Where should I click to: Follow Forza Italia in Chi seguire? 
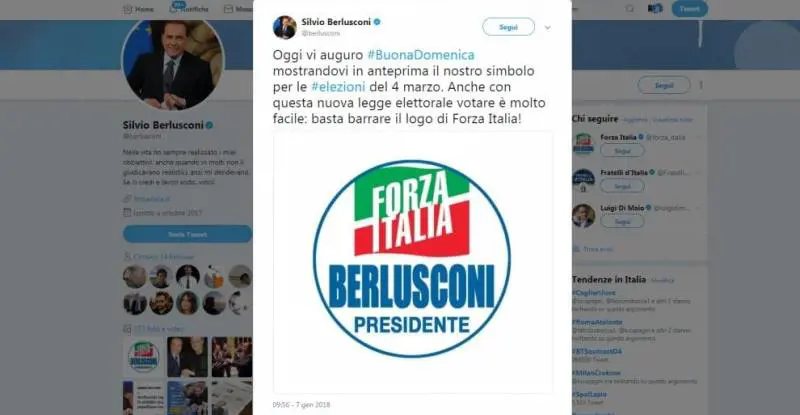[x=622, y=151]
